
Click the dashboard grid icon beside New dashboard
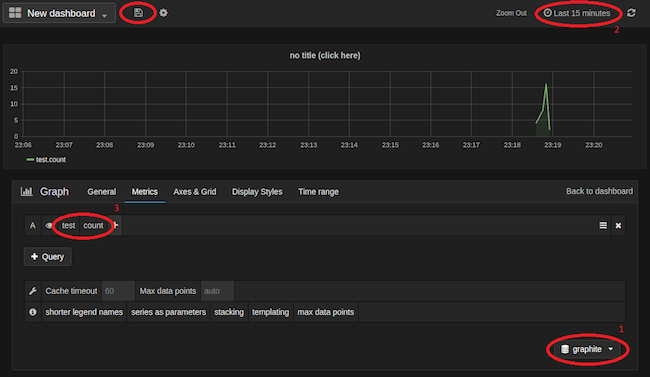(x=15, y=13)
